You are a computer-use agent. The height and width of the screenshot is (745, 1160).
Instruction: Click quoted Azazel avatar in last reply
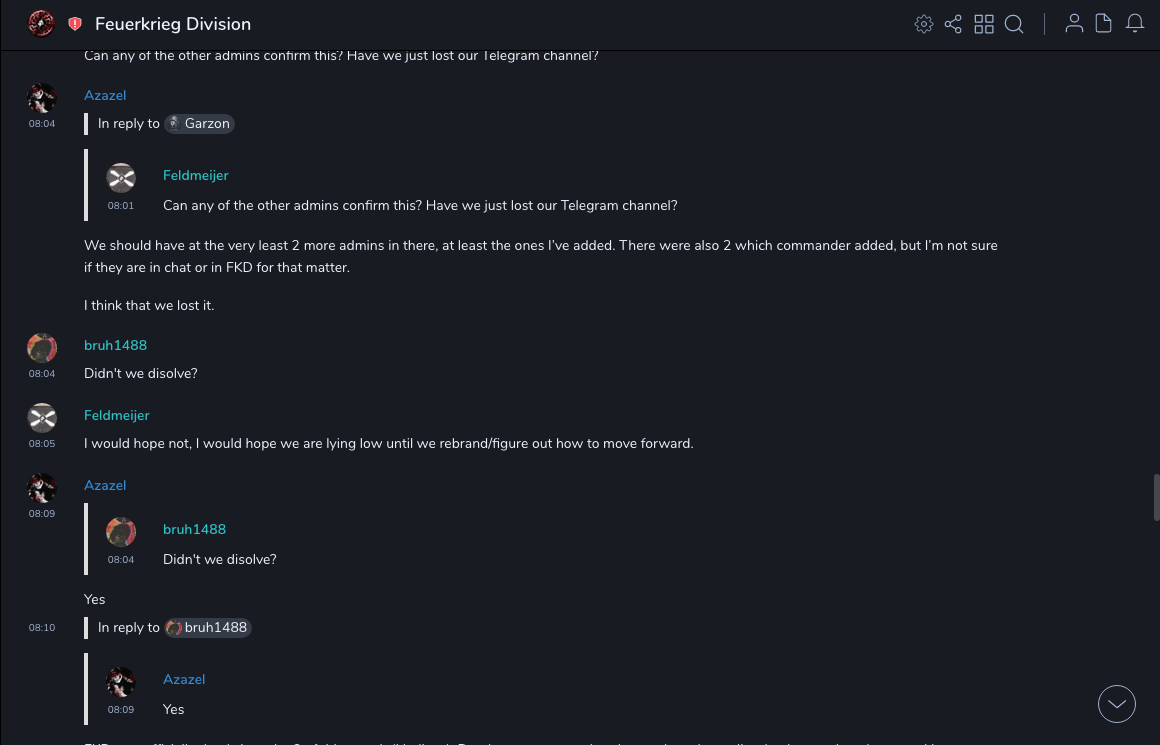(121, 682)
